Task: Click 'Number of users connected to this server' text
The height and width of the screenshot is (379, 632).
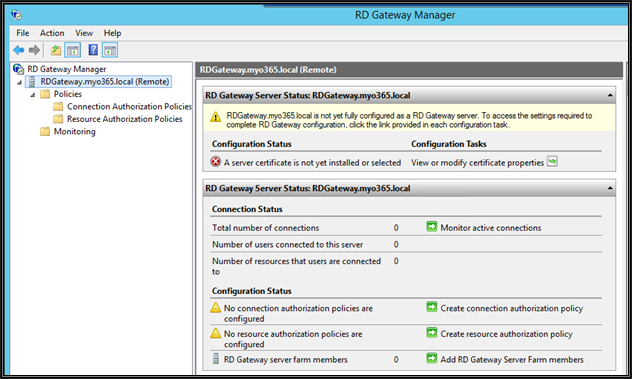Action: [x=287, y=244]
